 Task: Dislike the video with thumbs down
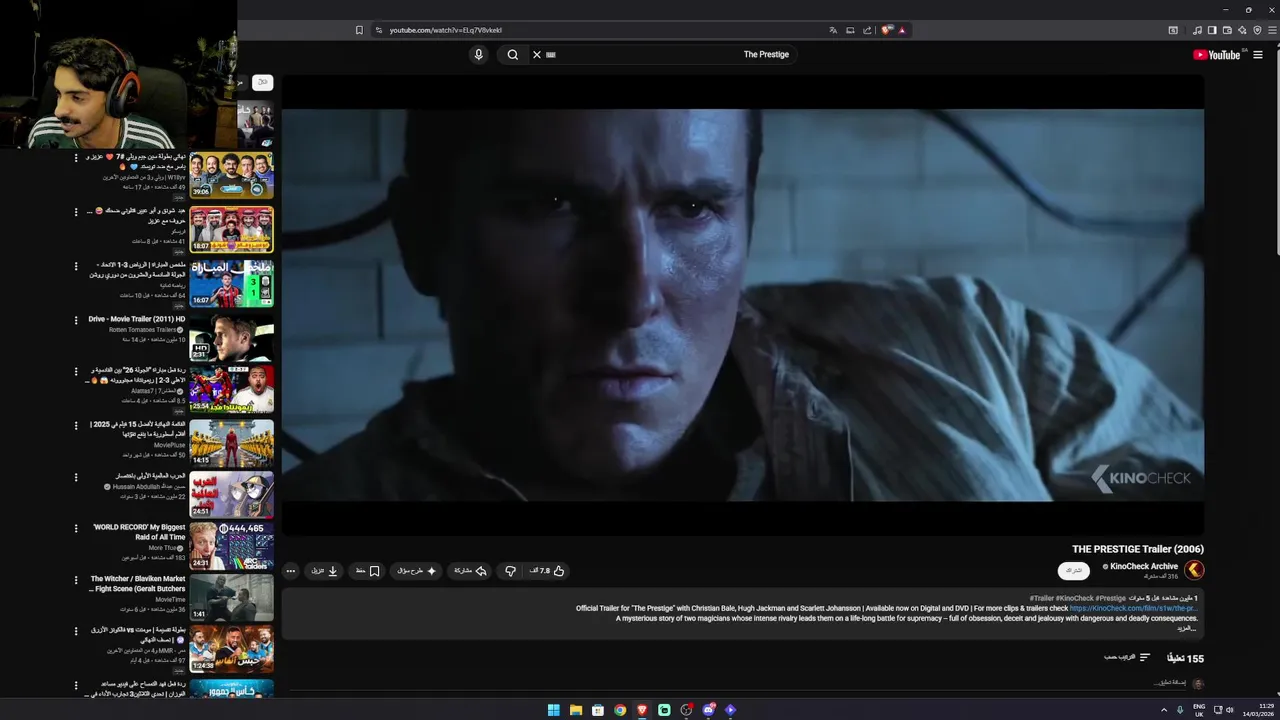click(x=510, y=571)
